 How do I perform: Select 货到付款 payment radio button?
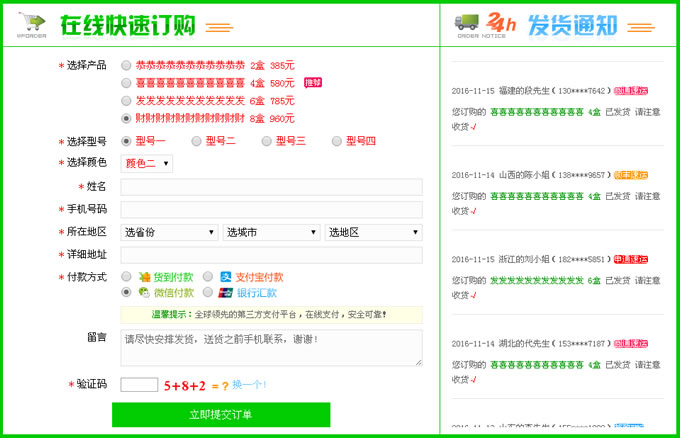click(x=126, y=276)
